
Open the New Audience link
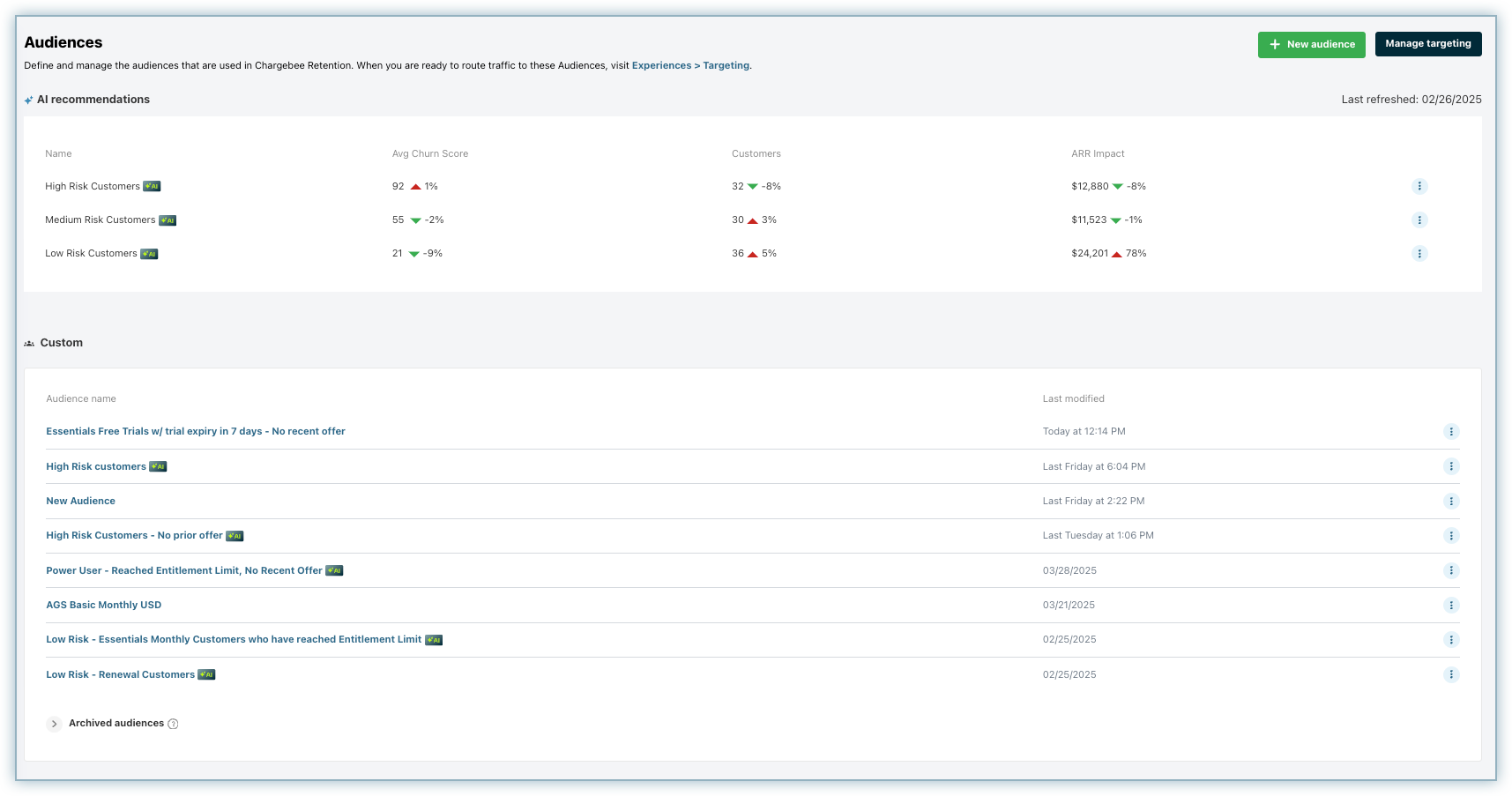[80, 501]
